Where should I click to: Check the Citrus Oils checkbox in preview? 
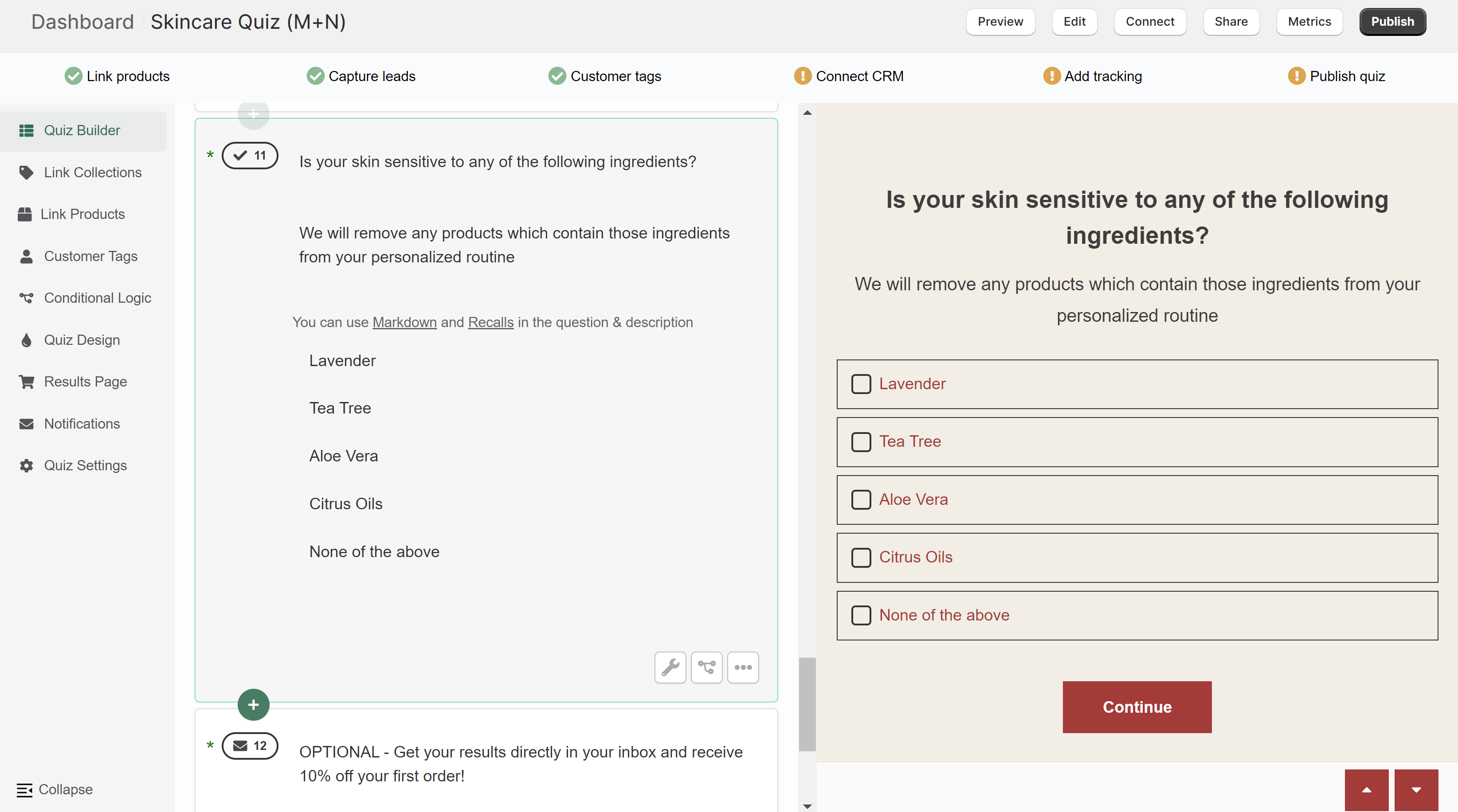[x=861, y=558]
